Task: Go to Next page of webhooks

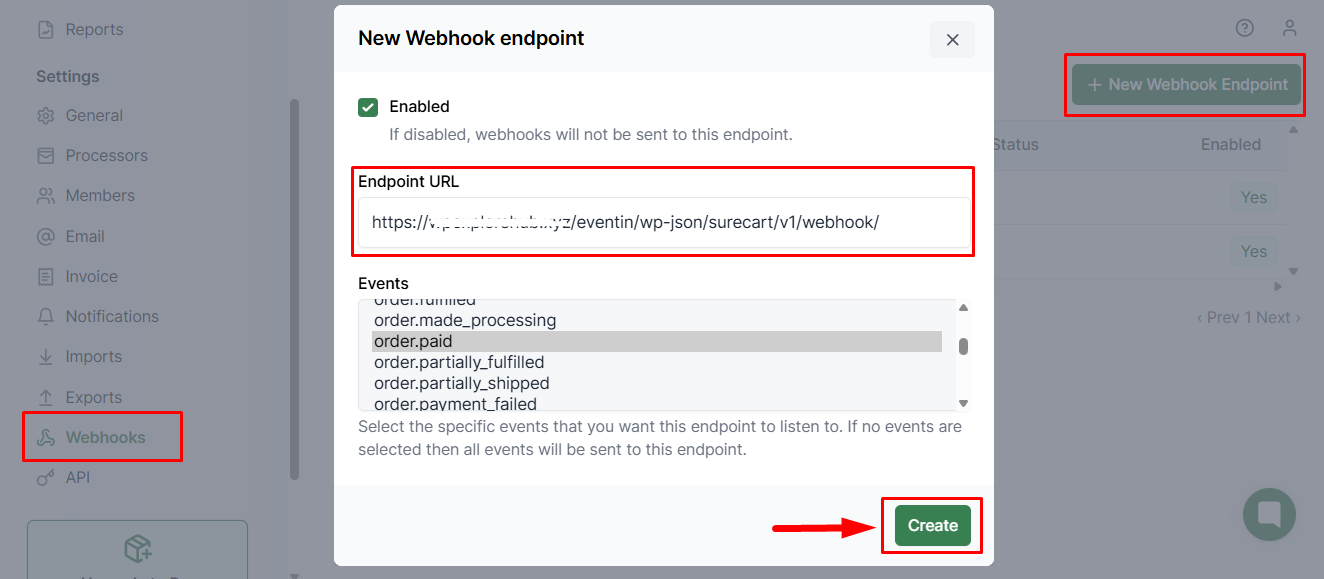Action: (1277, 318)
